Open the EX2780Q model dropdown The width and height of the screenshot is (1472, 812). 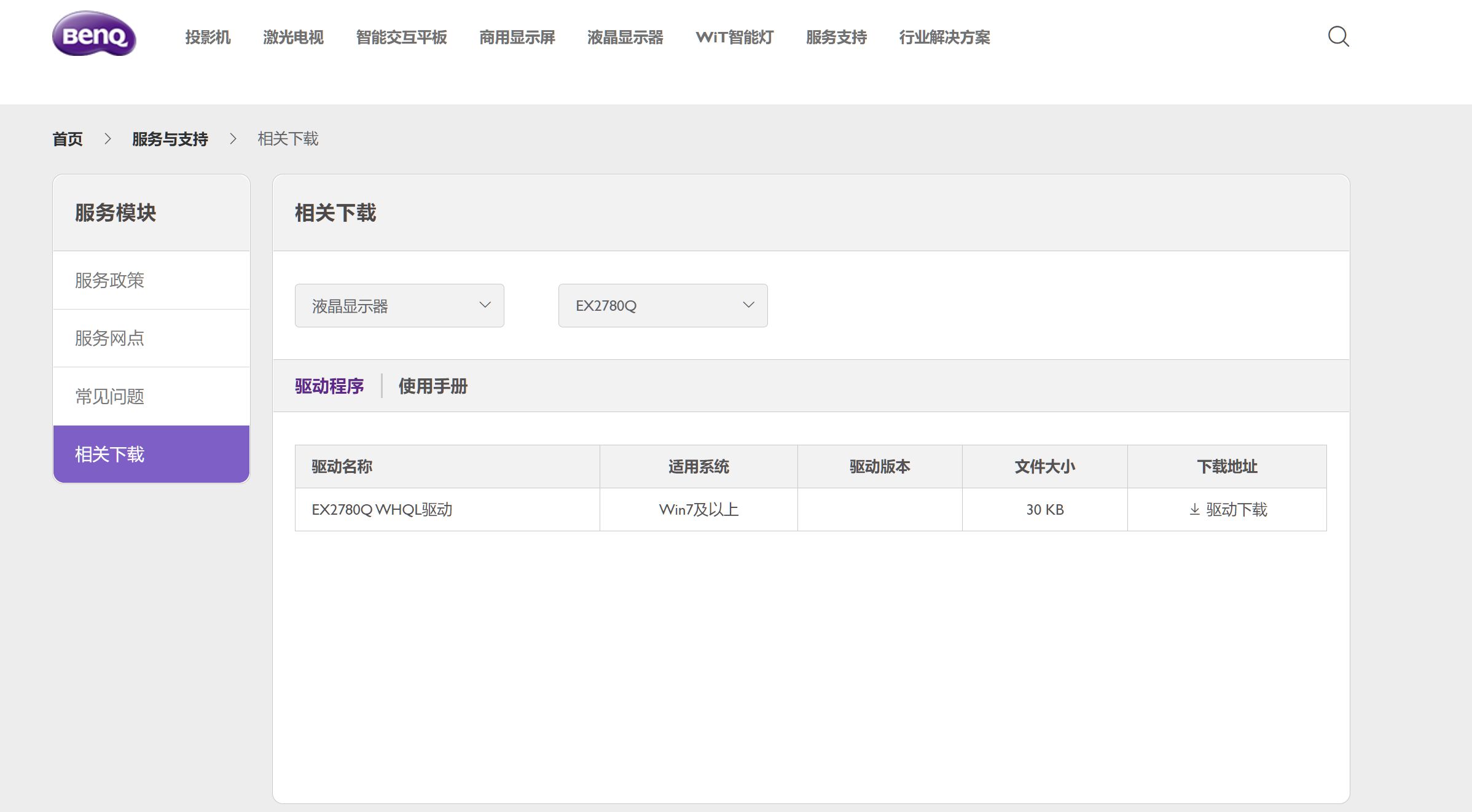click(x=662, y=305)
